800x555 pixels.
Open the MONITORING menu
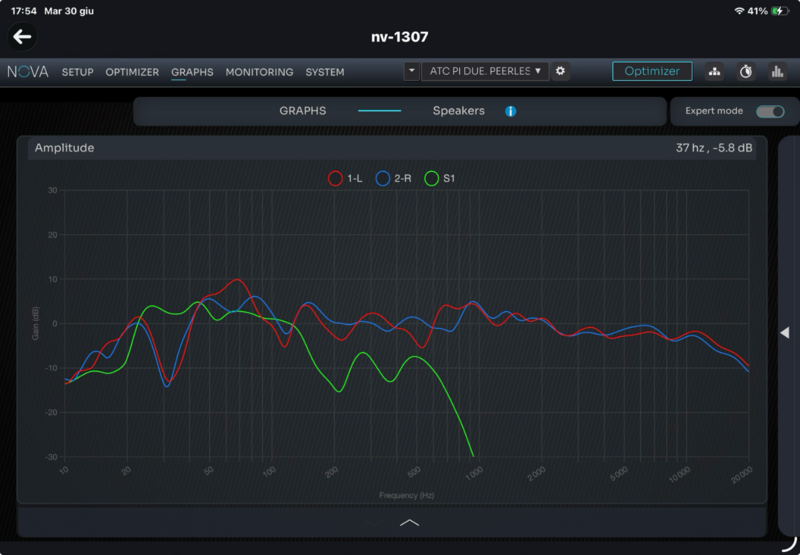click(x=259, y=72)
